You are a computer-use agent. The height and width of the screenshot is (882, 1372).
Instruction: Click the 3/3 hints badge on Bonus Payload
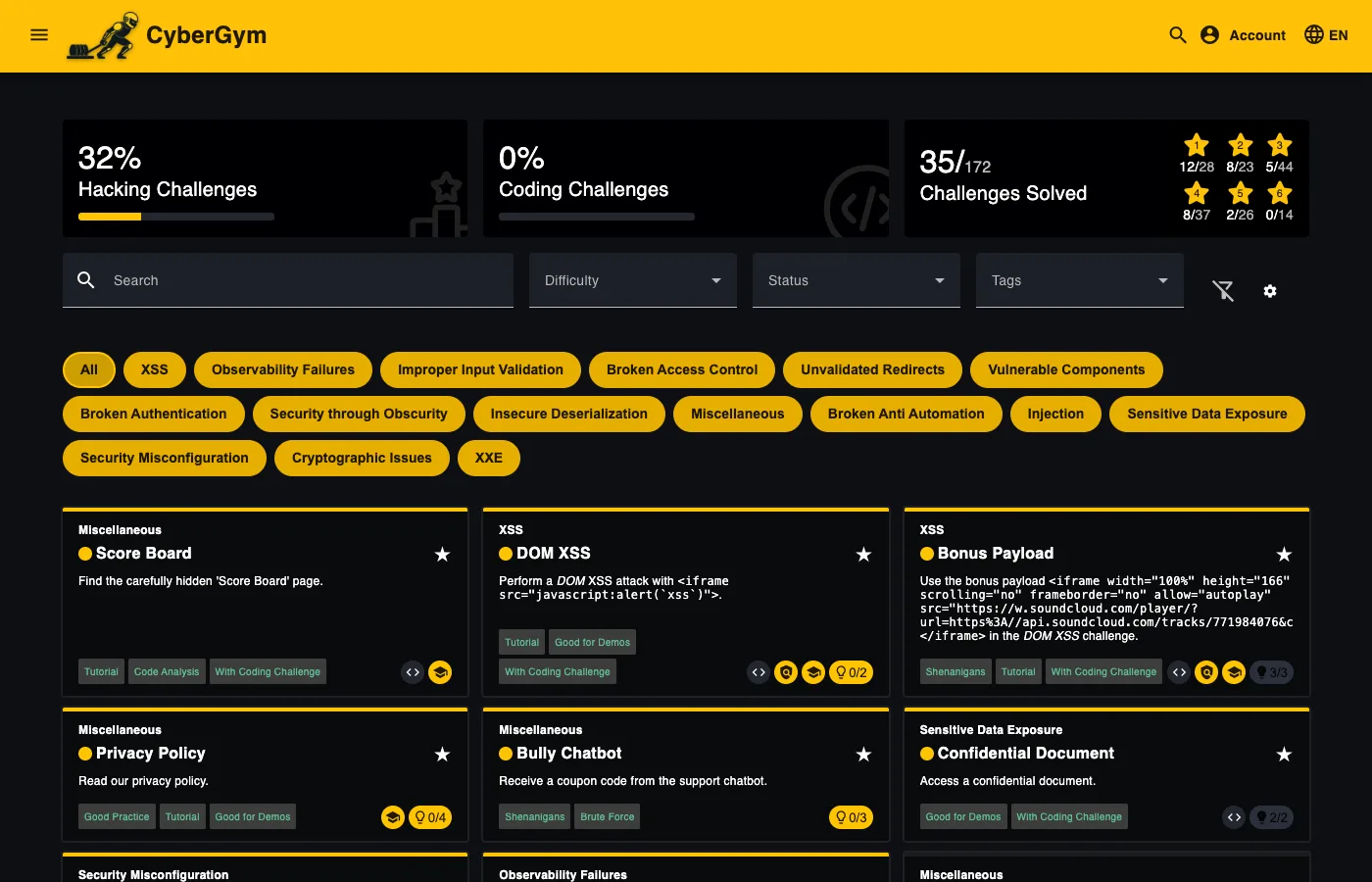[x=1272, y=672]
